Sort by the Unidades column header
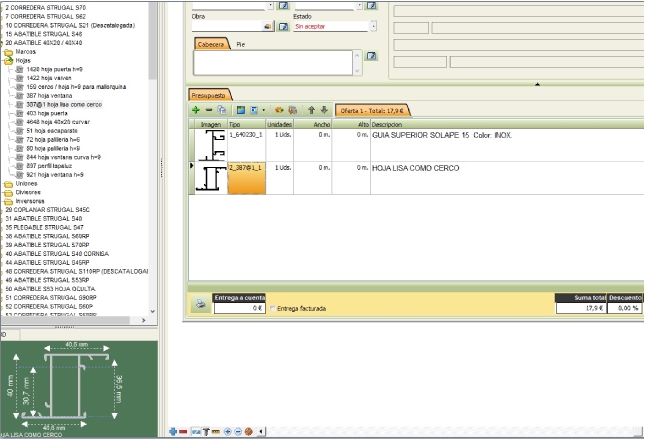Image resolution: width=645 pixels, height=439 pixels. click(x=279, y=124)
